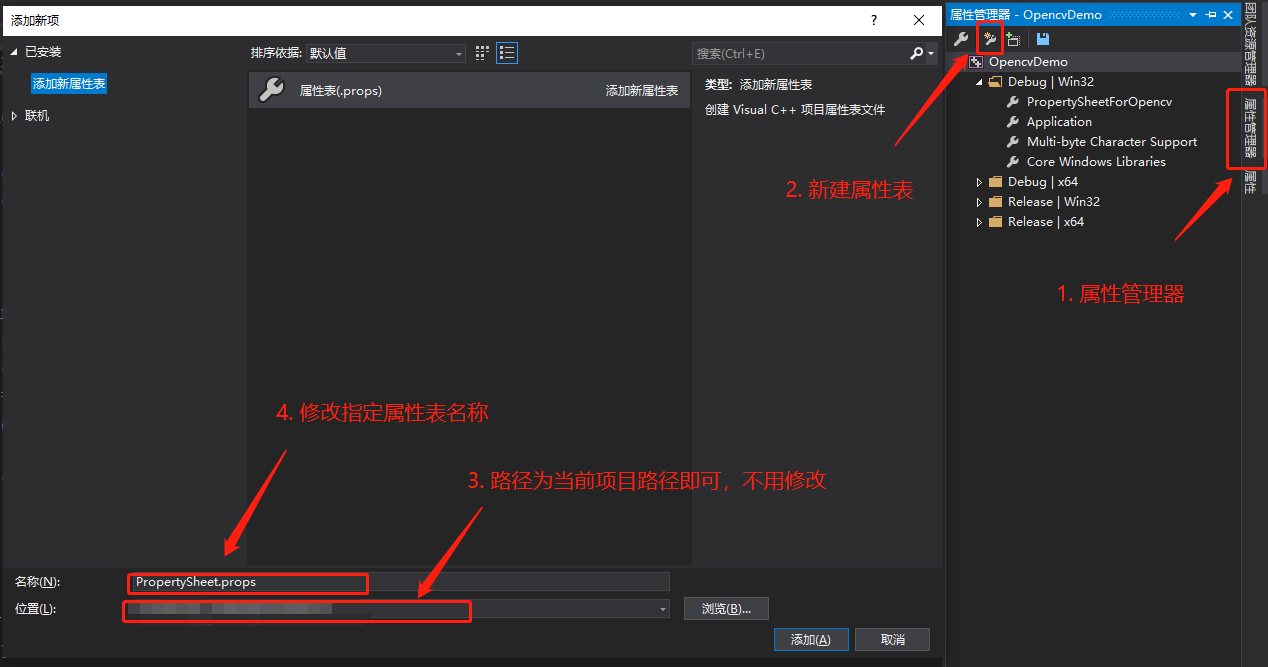
Task: Click the 属性管理器 - OpencvDemo panel title
Action: [x=1025, y=14]
